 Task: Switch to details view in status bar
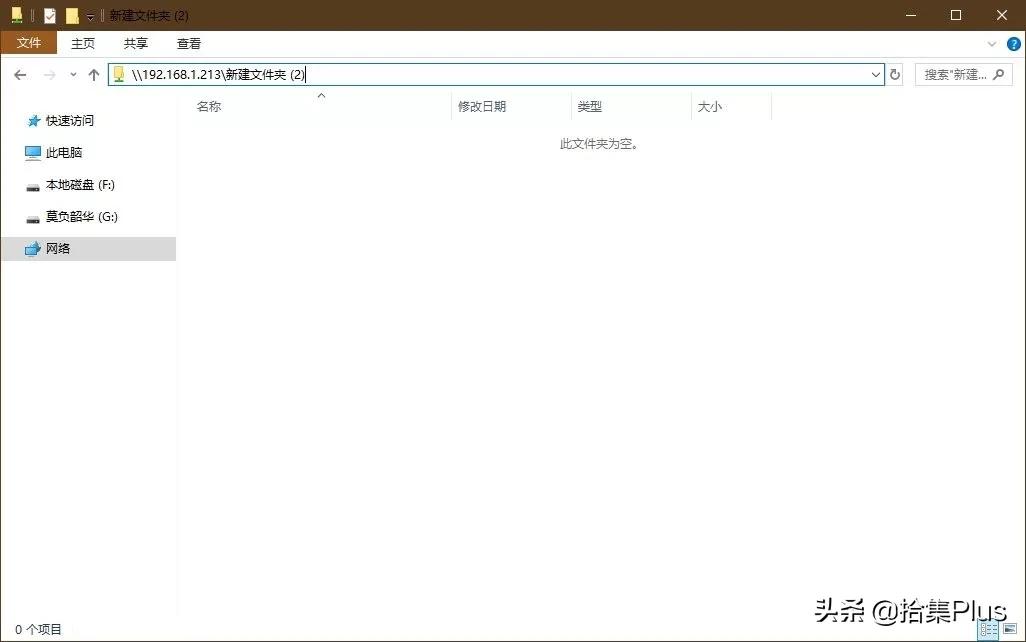[x=988, y=629]
